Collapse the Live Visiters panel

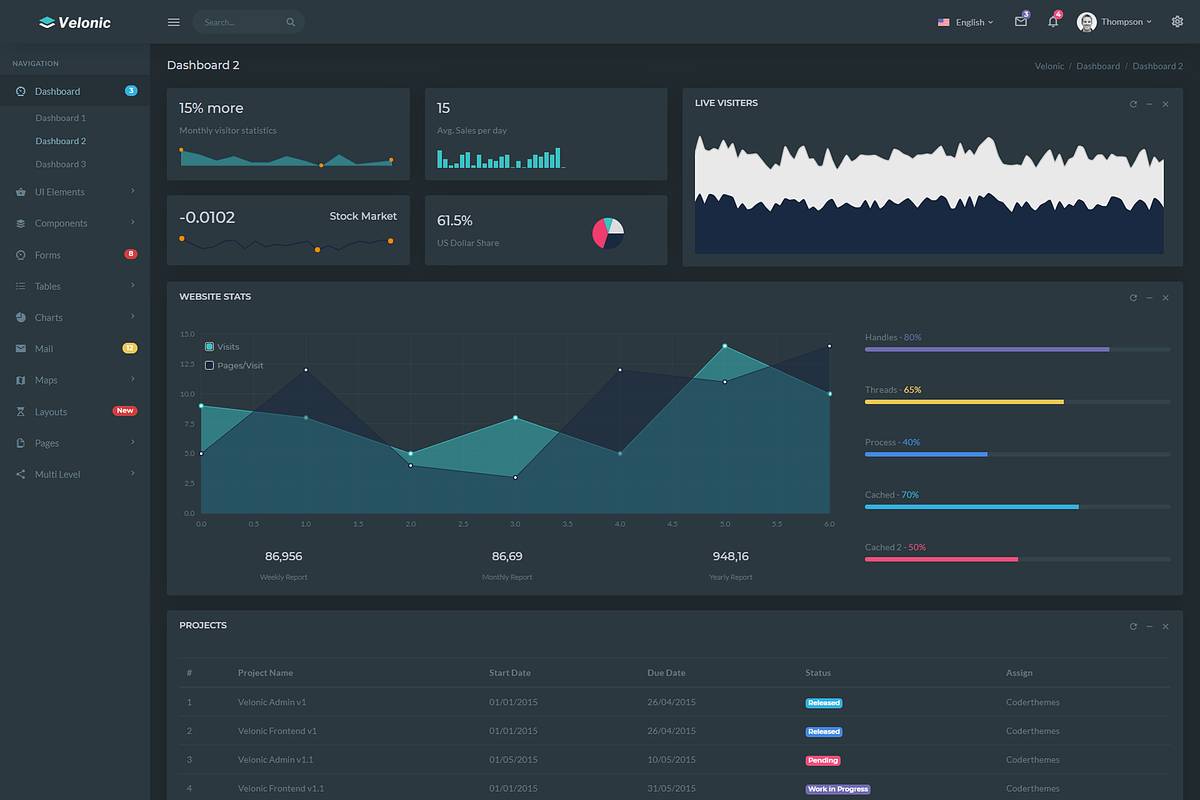[1149, 104]
